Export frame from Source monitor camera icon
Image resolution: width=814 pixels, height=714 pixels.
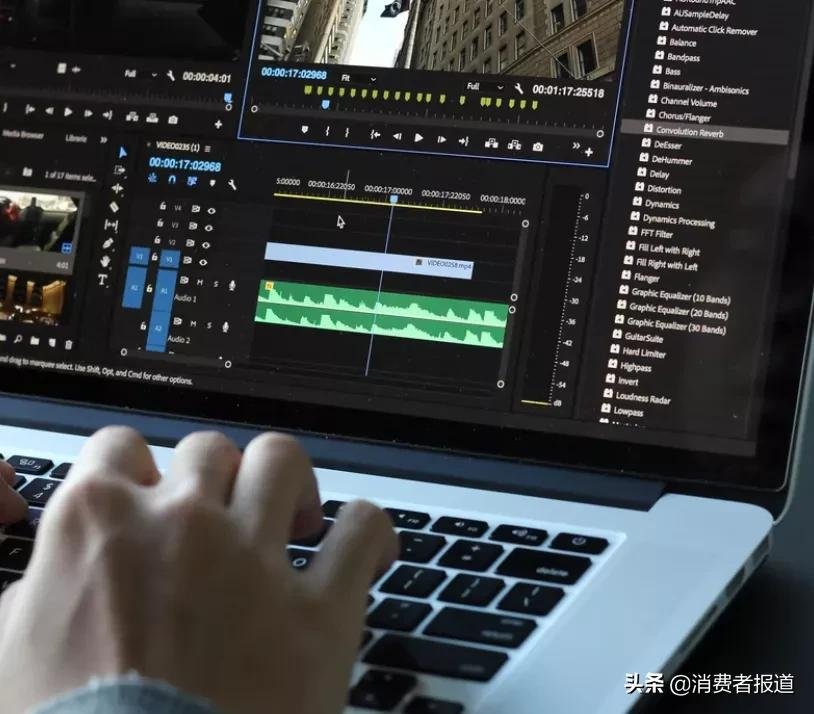173,120
